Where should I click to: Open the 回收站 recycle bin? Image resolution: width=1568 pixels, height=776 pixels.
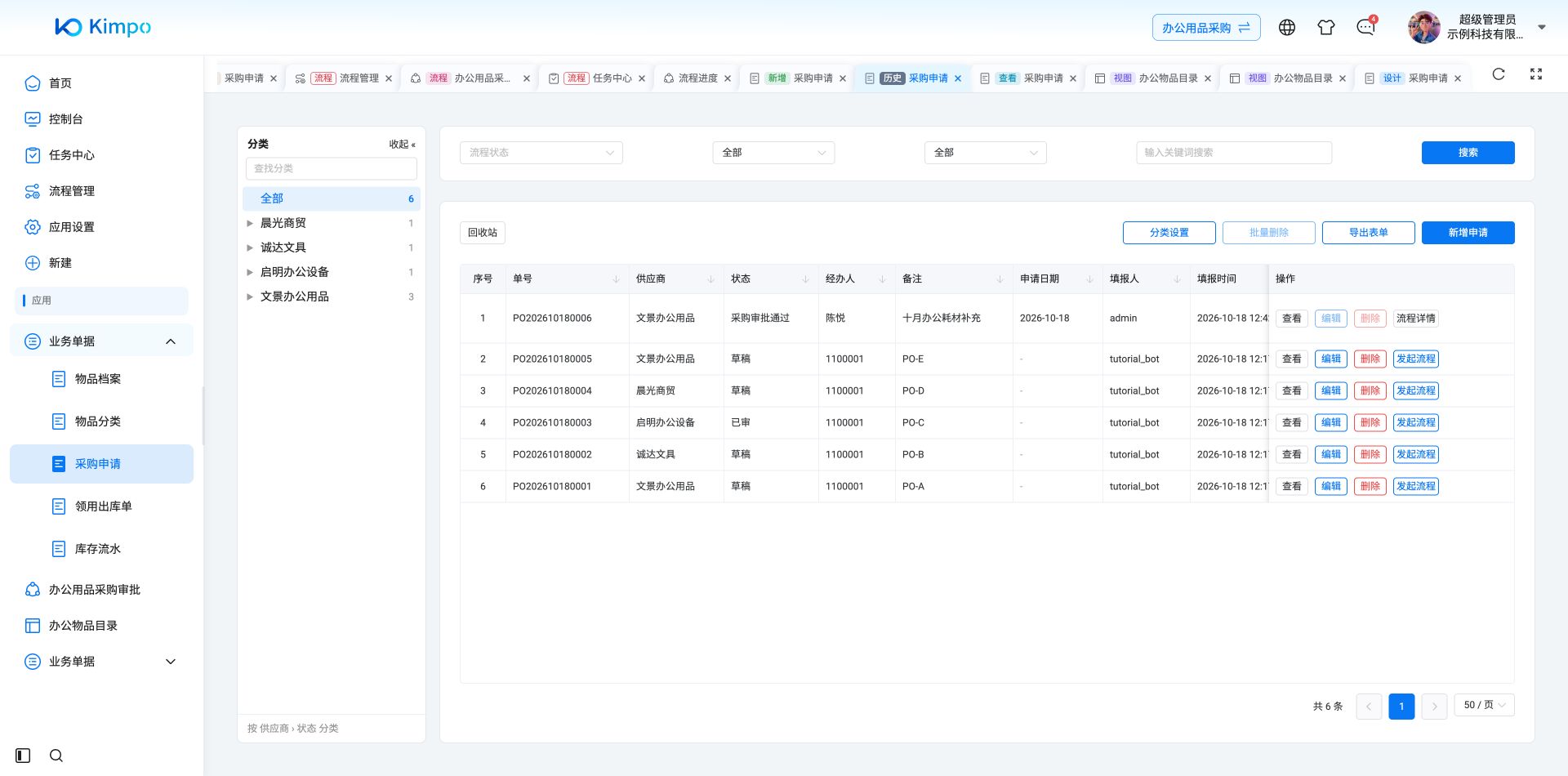(483, 233)
